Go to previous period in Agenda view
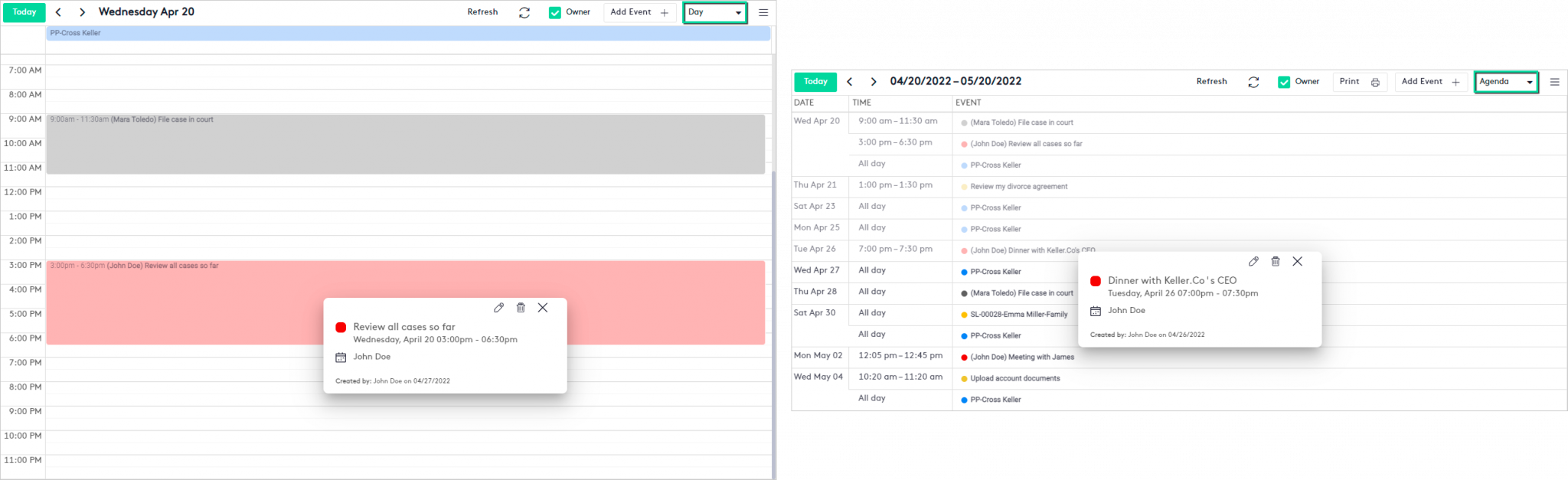The height and width of the screenshot is (480, 1568). click(849, 82)
